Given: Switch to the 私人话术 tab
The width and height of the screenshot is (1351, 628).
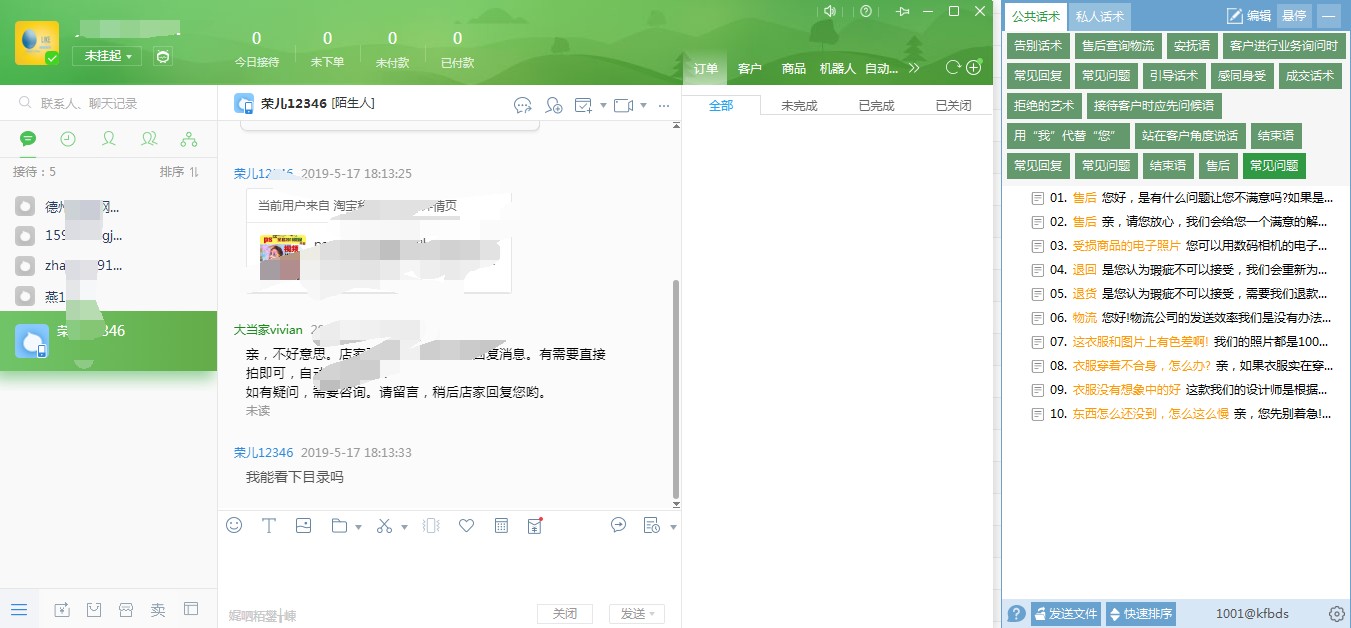Looking at the screenshot, I should (x=1099, y=17).
